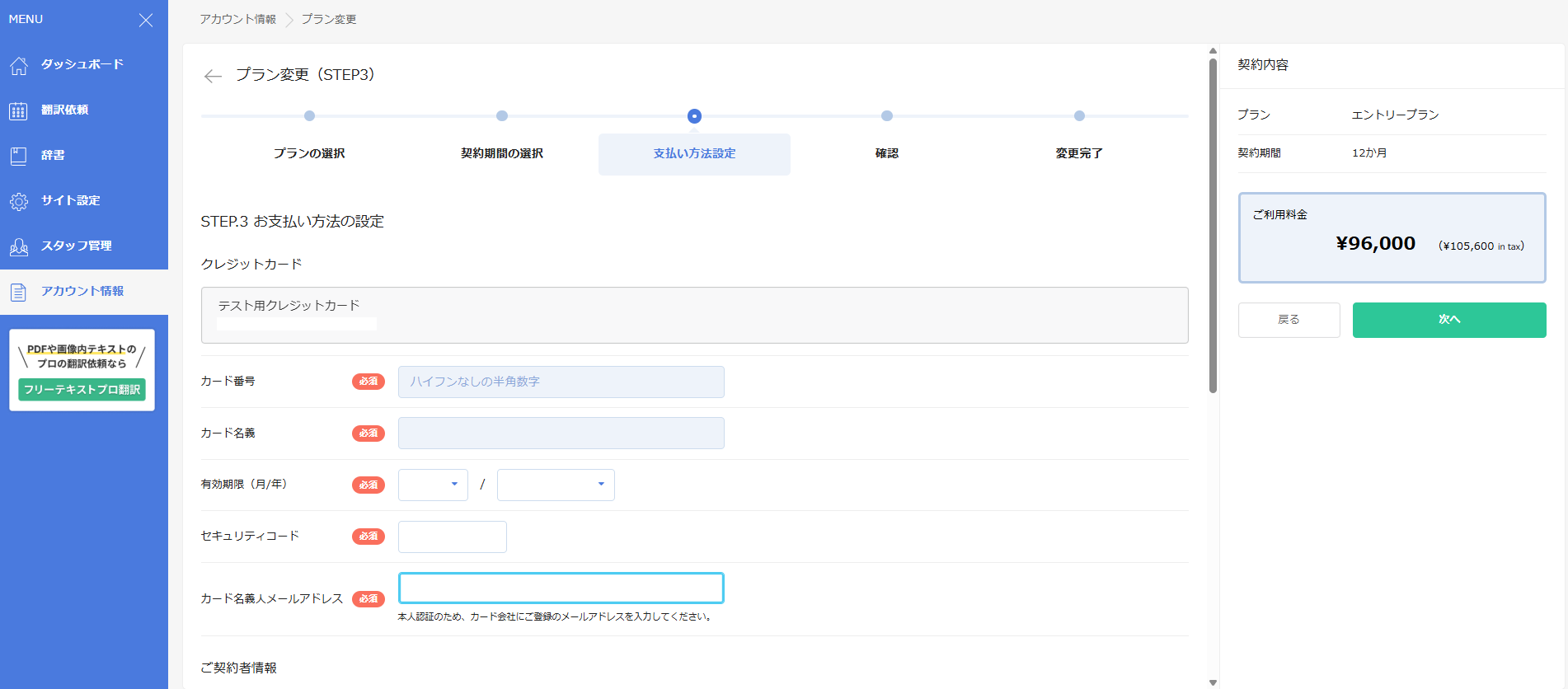The height and width of the screenshot is (689, 1568).
Task: Open the expiration month dropdown
Action: (433, 485)
